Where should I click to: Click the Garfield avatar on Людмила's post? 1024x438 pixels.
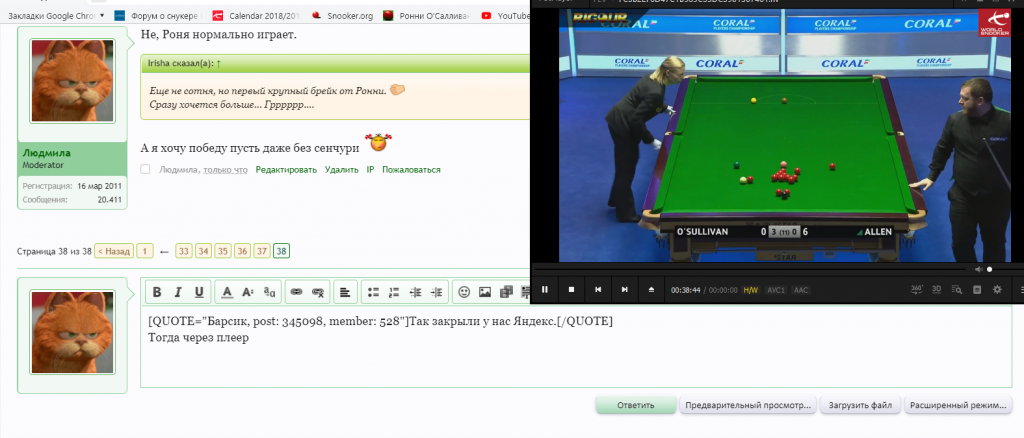tap(72, 80)
